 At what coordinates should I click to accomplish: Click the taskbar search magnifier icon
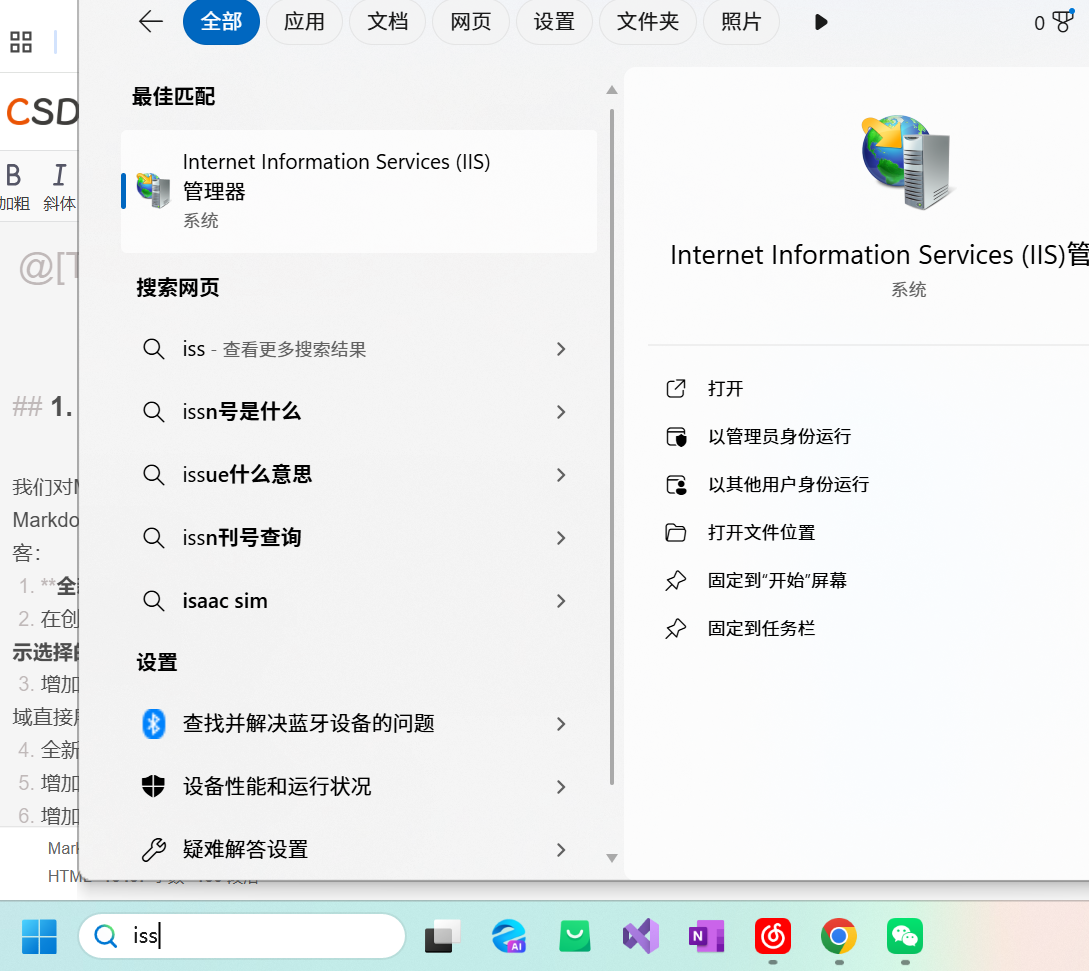tap(106, 936)
